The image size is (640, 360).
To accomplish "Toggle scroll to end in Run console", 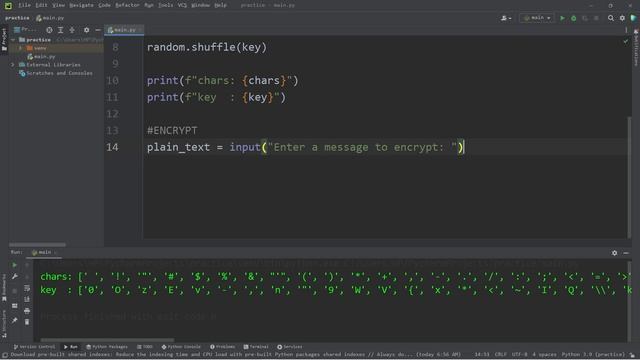I will (x=27, y=300).
